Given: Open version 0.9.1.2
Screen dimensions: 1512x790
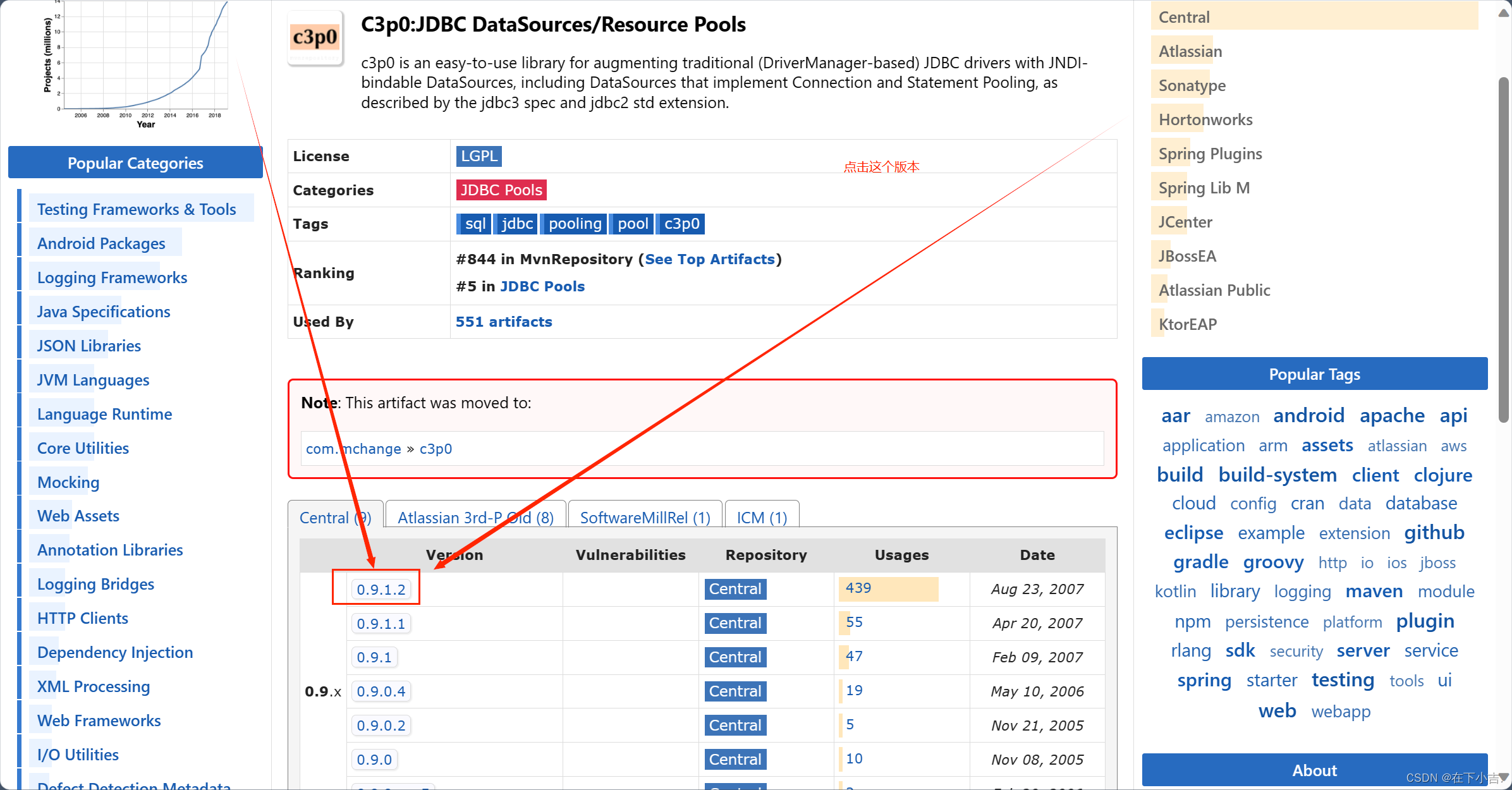Looking at the screenshot, I should (381, 590).
